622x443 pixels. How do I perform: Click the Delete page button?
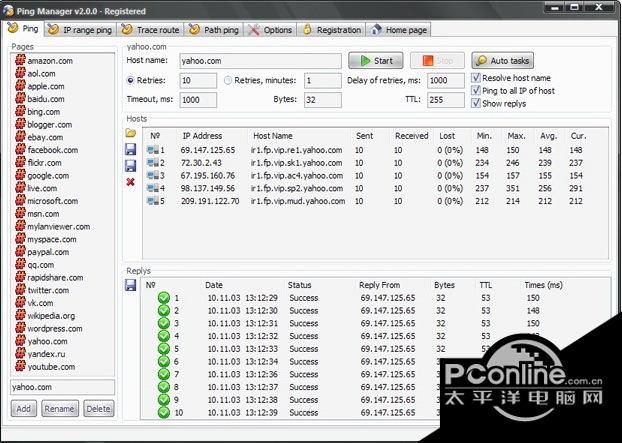click(x=99, y=408)
